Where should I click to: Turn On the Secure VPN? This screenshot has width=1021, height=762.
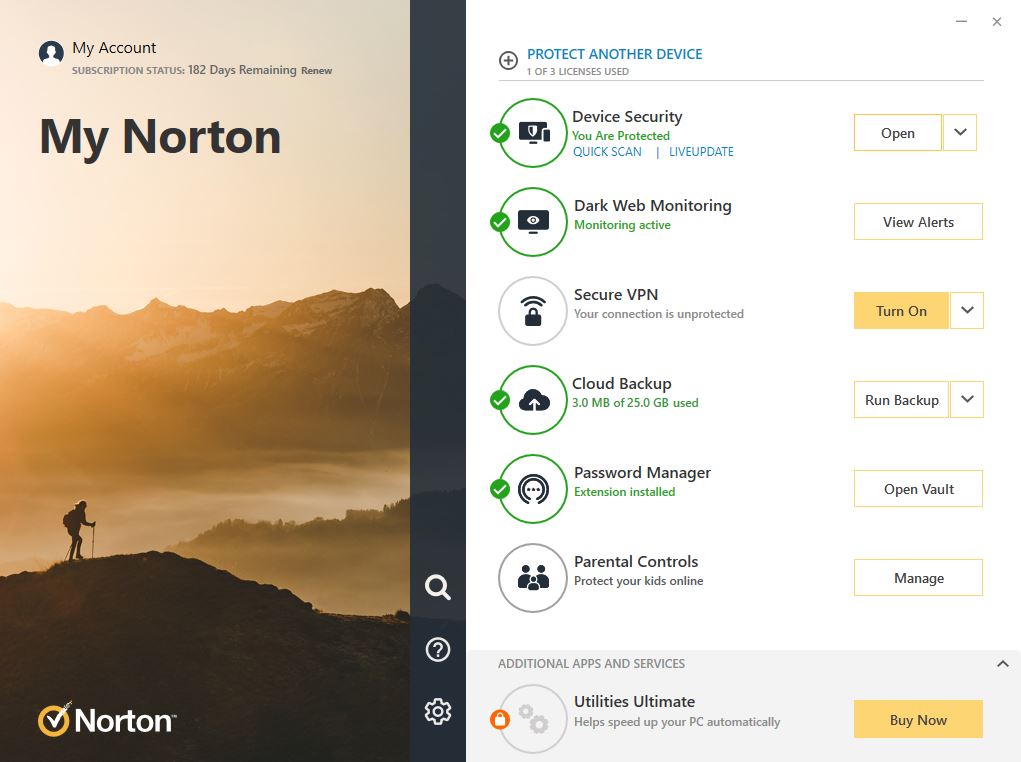pos(901,311)
